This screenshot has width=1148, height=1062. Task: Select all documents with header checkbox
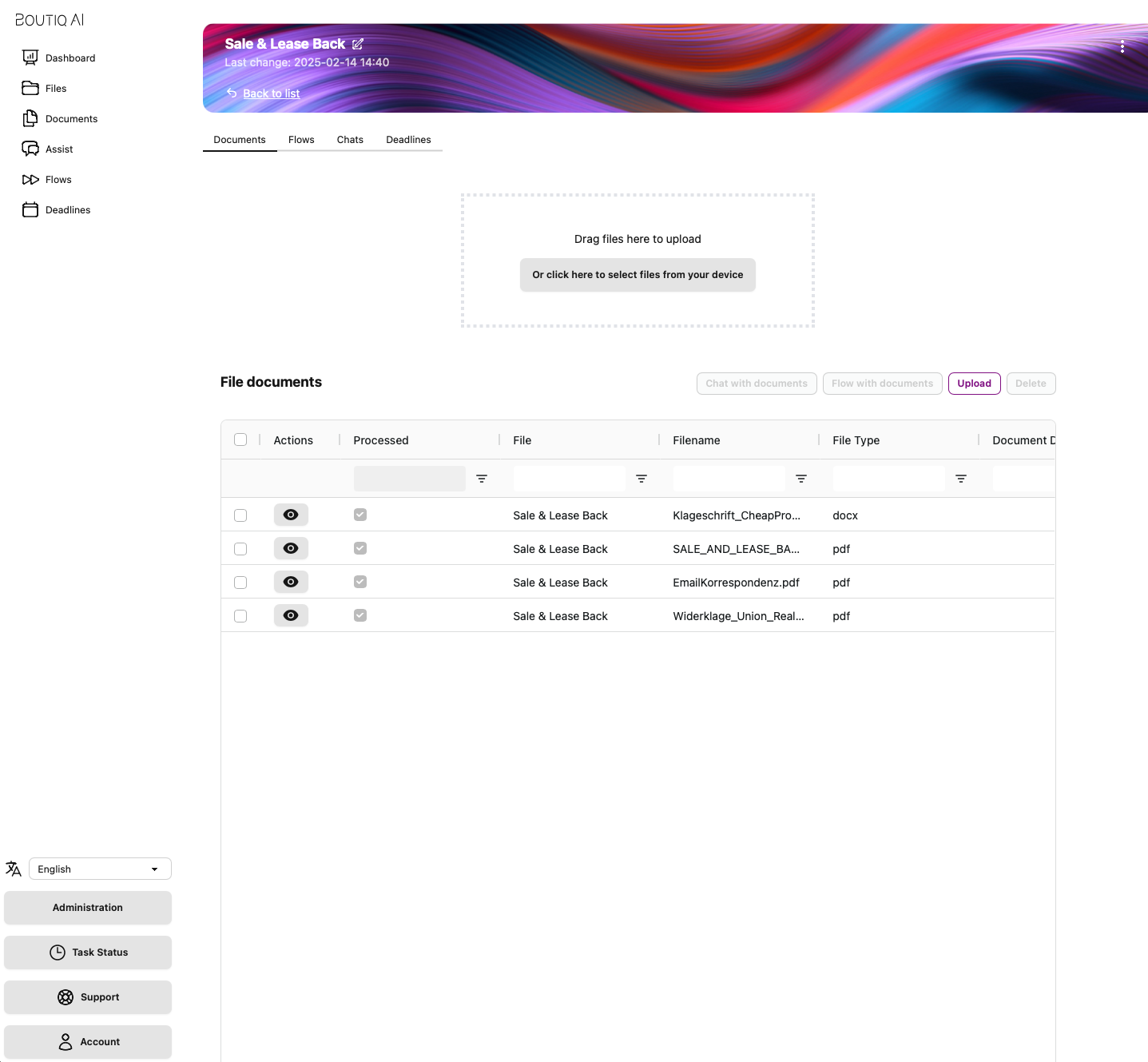[240, 440]
